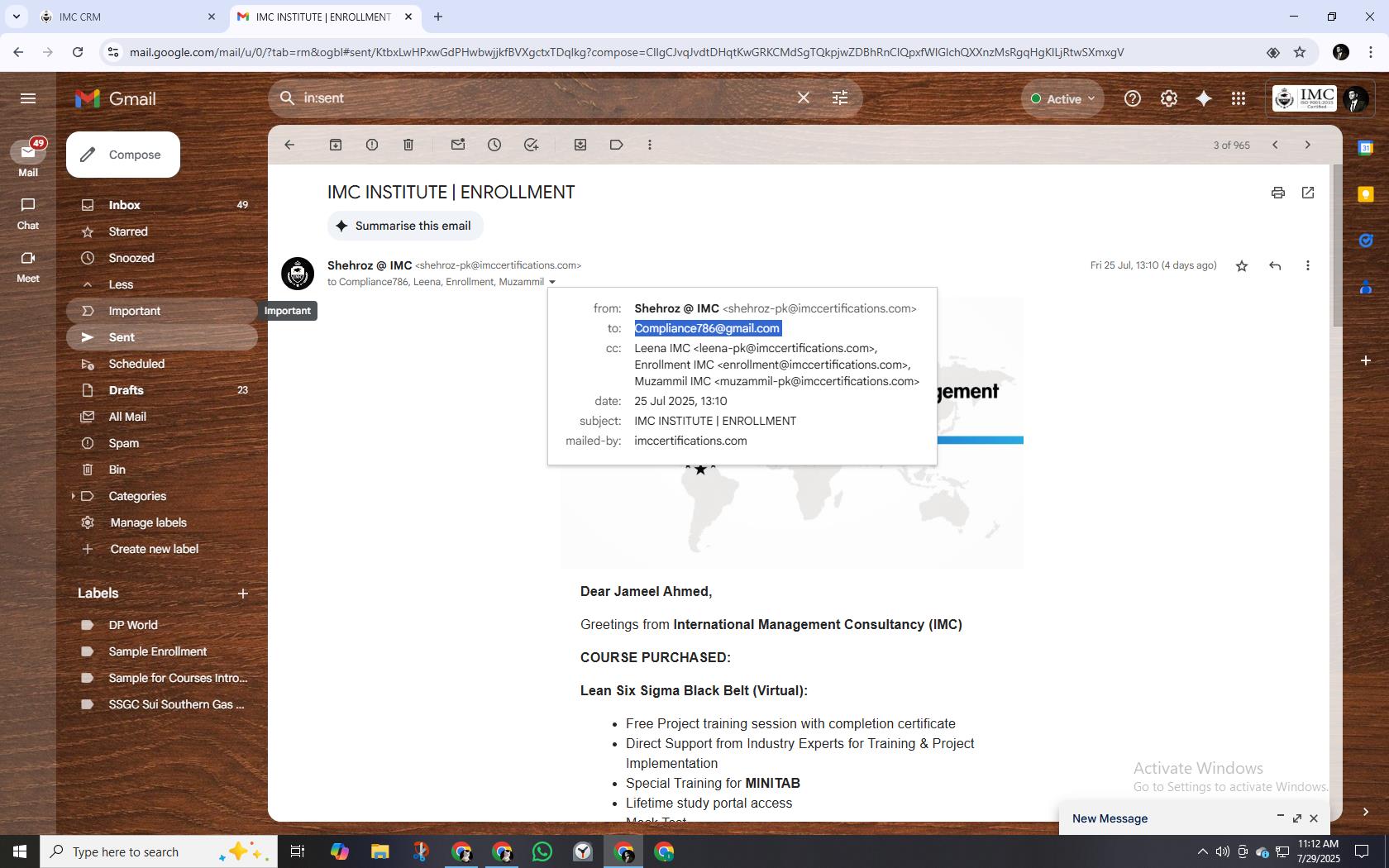Click the email vertical scrollbar
This screenshot has width=1389, height=868.
(x=1337, y=246)
